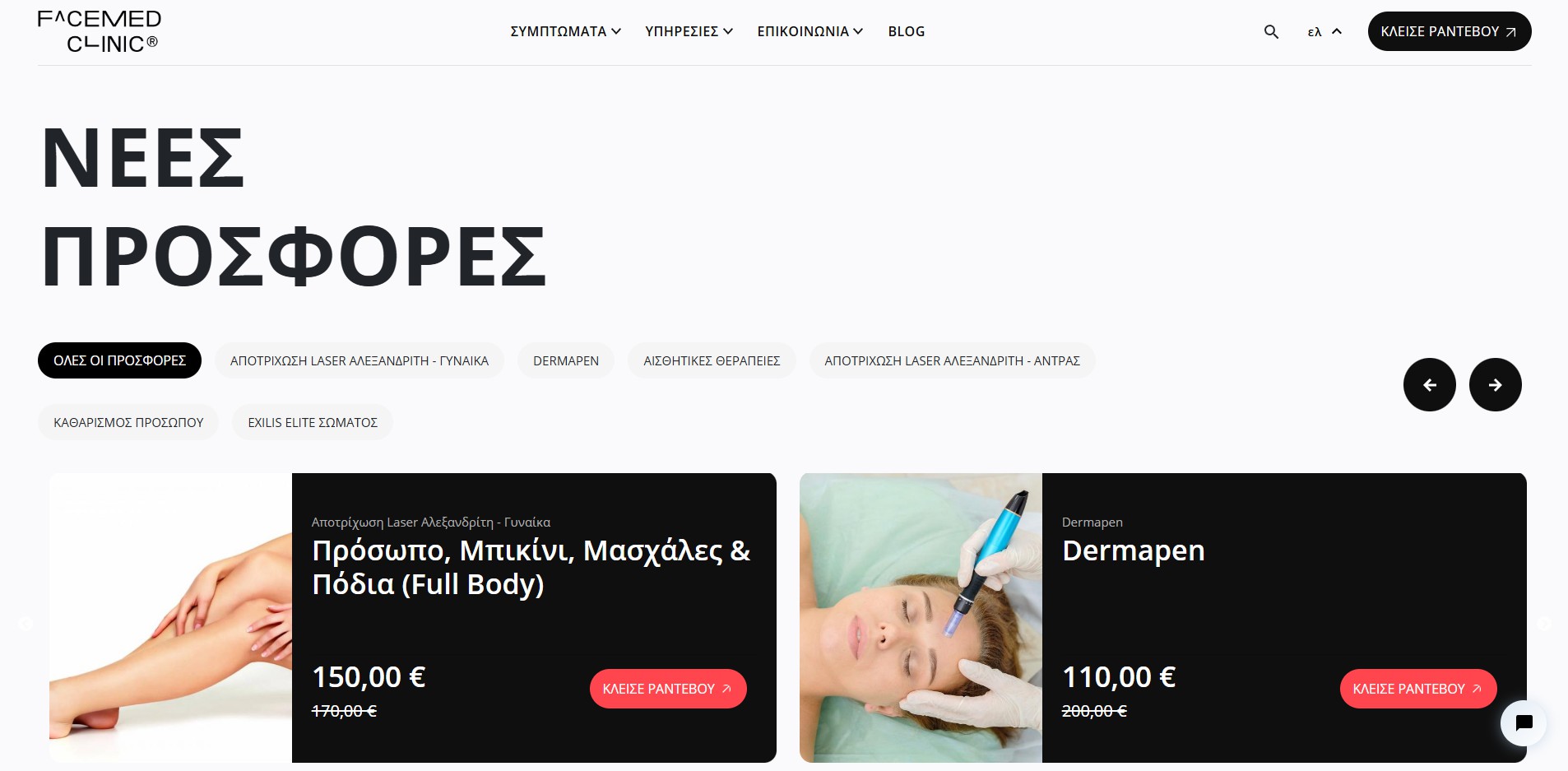Filter by ΑΙΣΘΗΤΙΚΕΣ ΘΕΡΑΠΕΙΕΣ
The height and width of the screenshot is (771, 1568).
point(712,360)
